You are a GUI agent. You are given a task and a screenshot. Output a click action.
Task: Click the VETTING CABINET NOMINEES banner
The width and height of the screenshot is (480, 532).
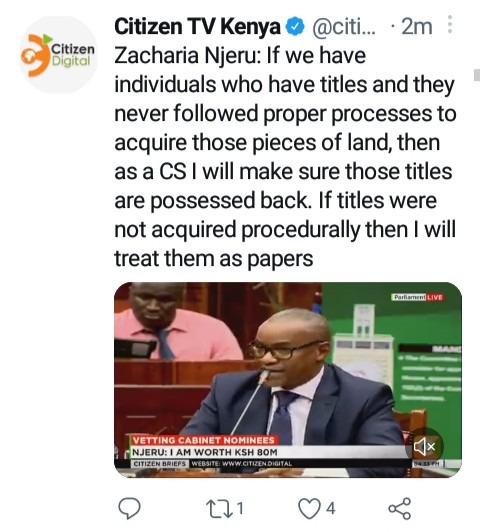204,440
